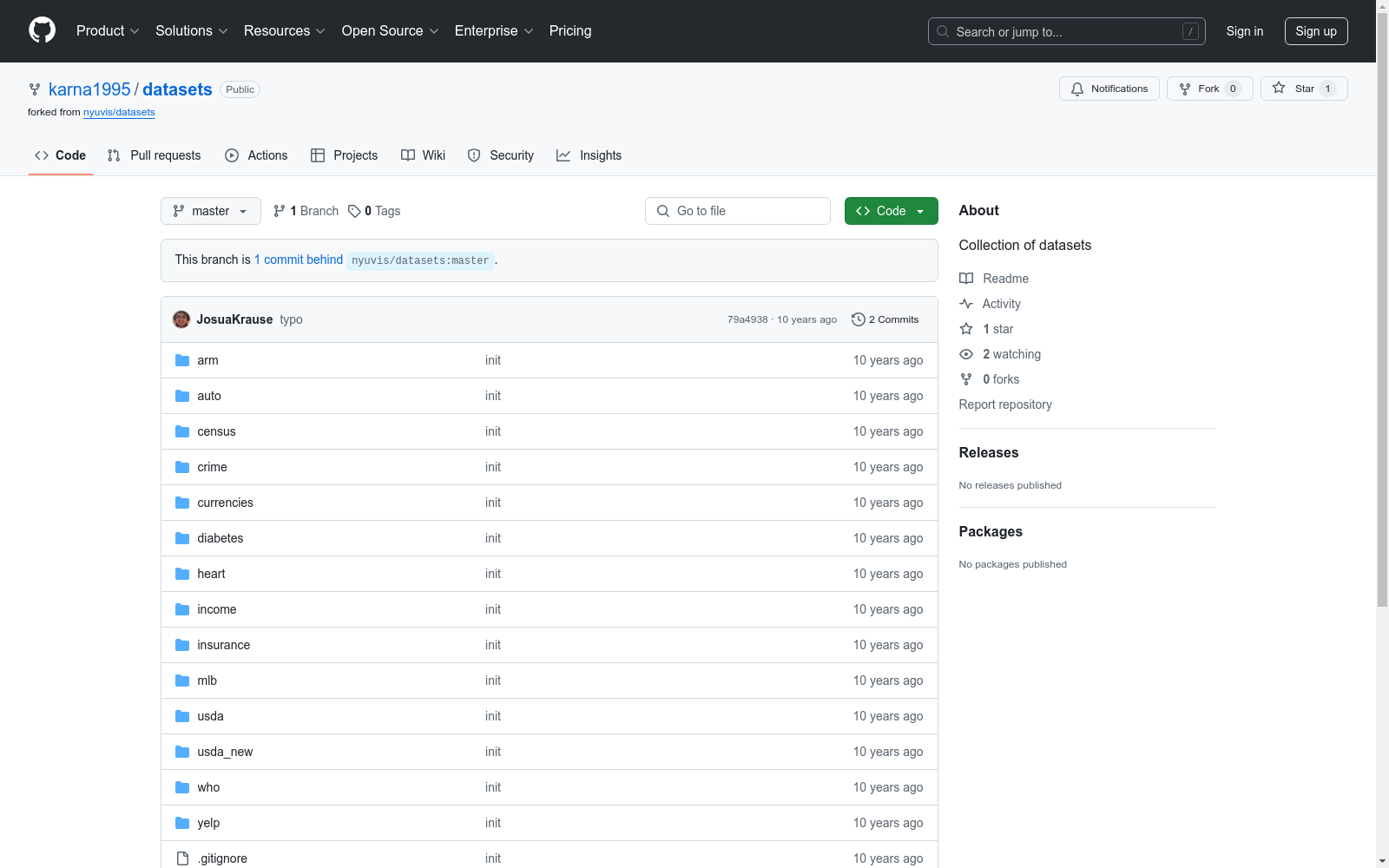
Task: Switch to the Pull requests tab
Action: [154, 155]
